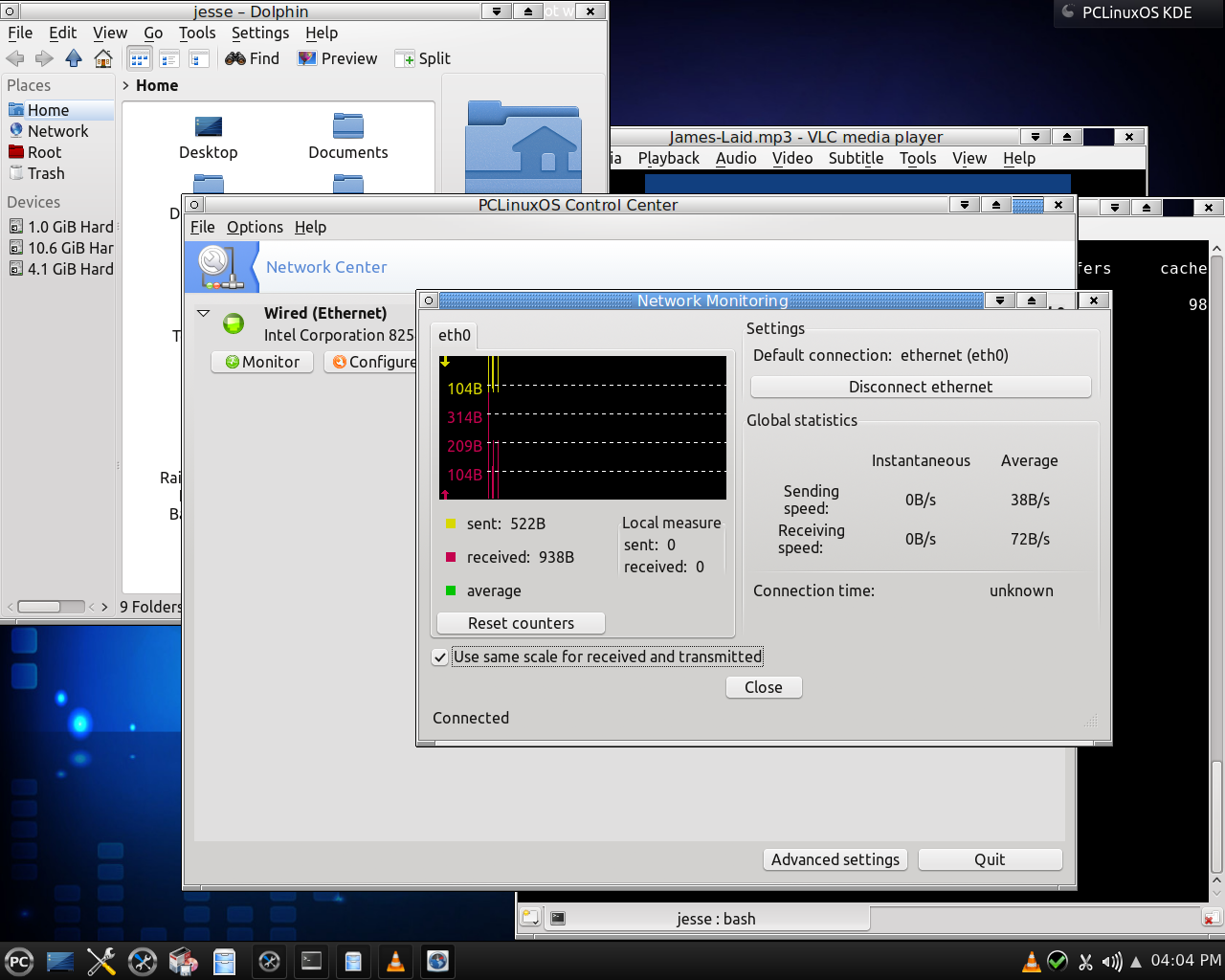Open the green checkmark update notifier tray icon
Viewport: 1225px width, 980px height.
(x=1058, y=961)
